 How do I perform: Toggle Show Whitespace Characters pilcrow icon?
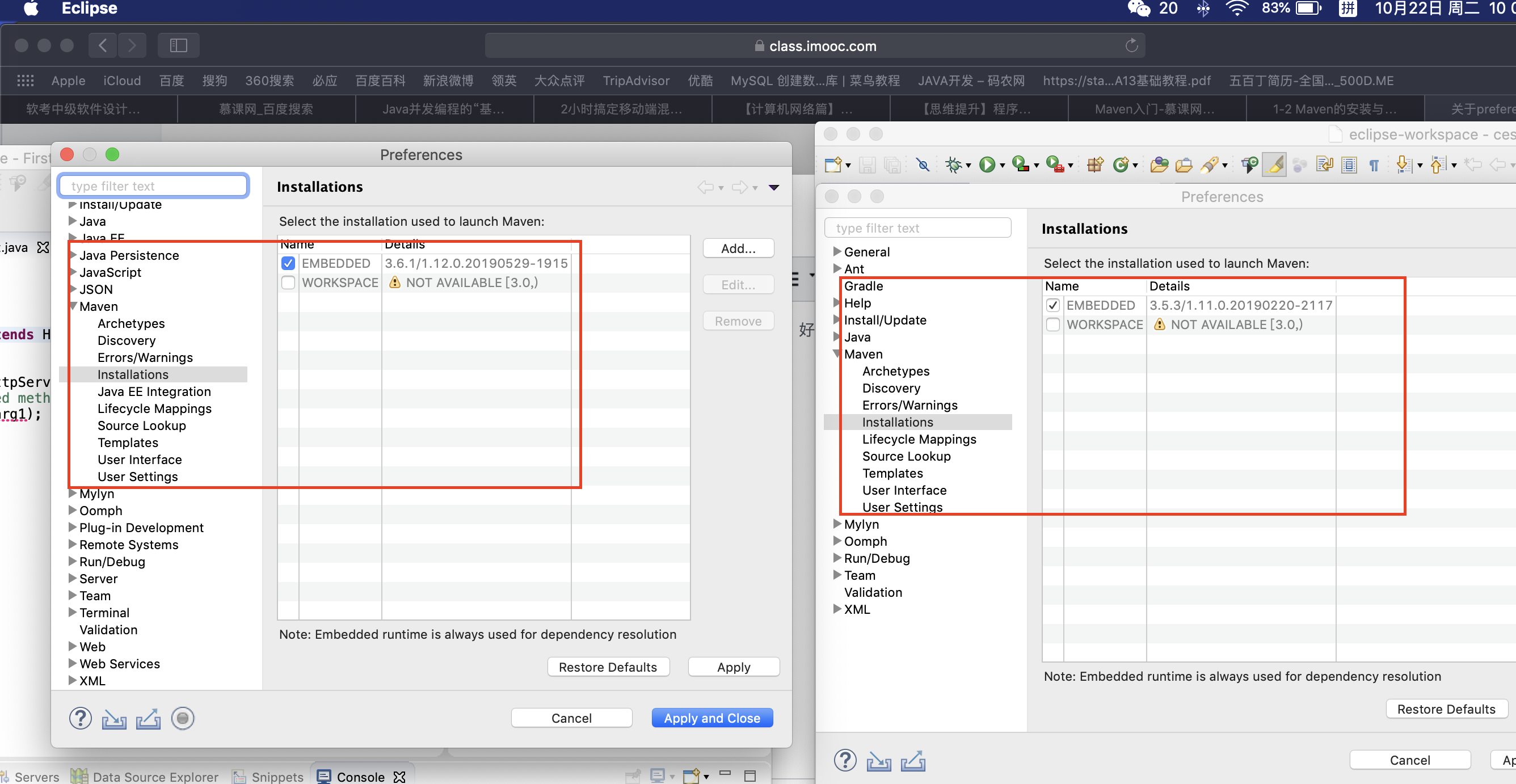click(1374, 165)
